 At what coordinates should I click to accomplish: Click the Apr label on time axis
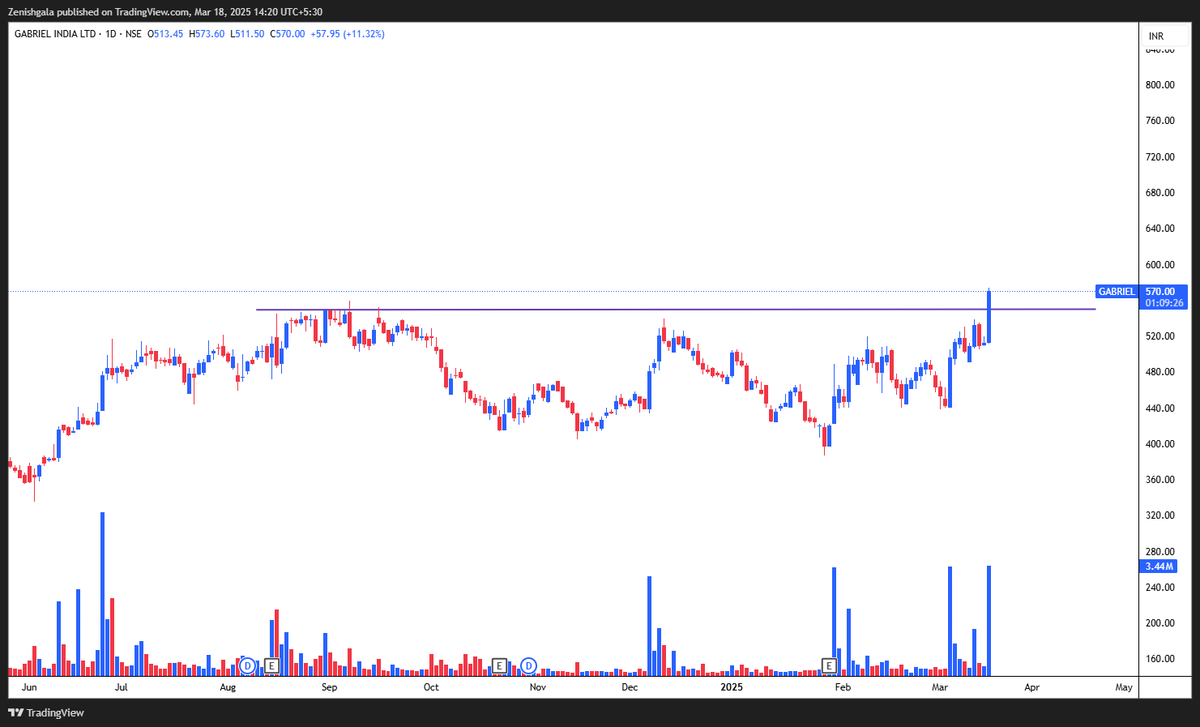point(1032,688)
